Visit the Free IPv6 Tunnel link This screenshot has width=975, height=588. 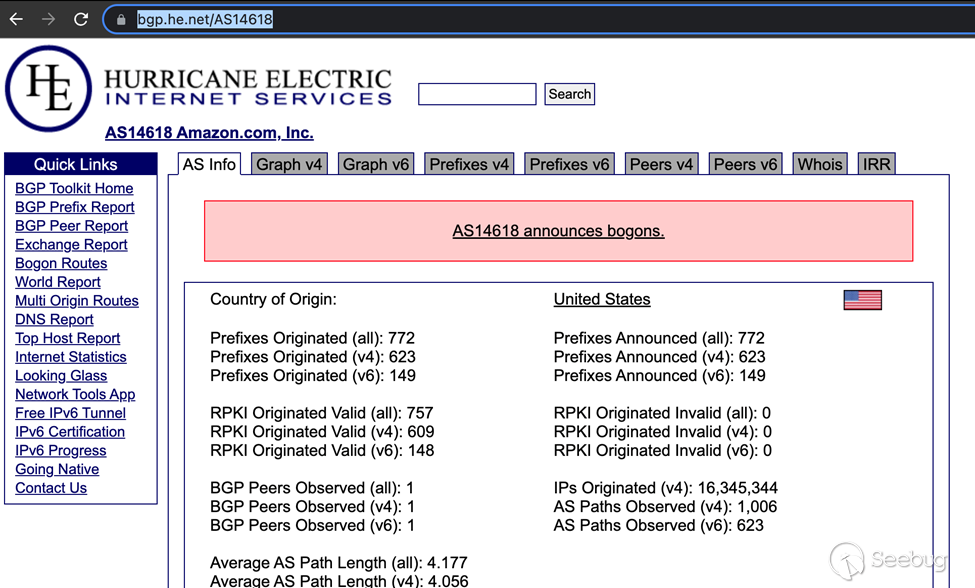click(x=70, y=413)
